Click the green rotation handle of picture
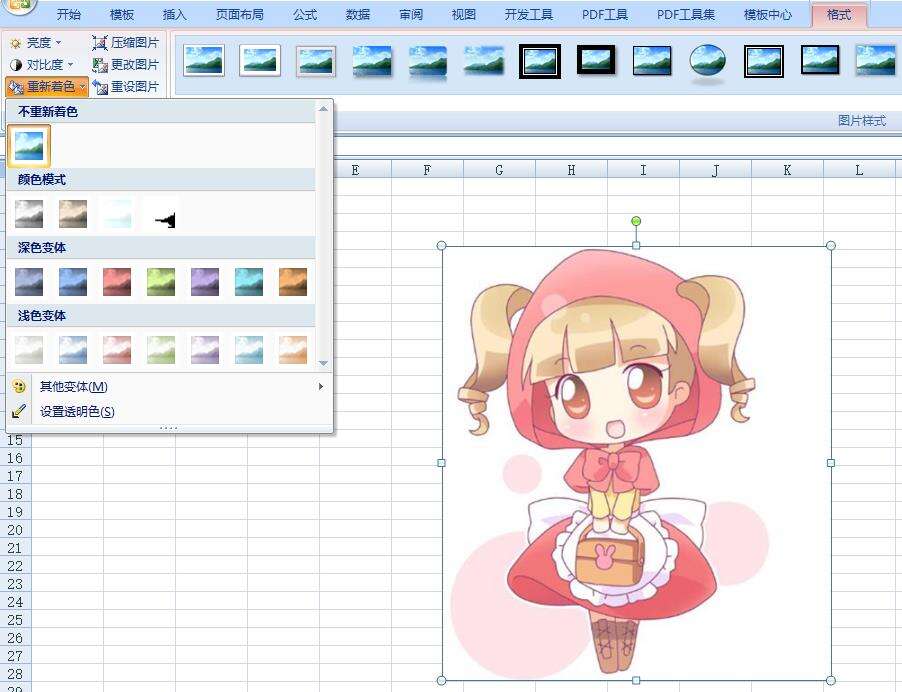The height and width of the screenshot is (692, 902). (636, 221)
